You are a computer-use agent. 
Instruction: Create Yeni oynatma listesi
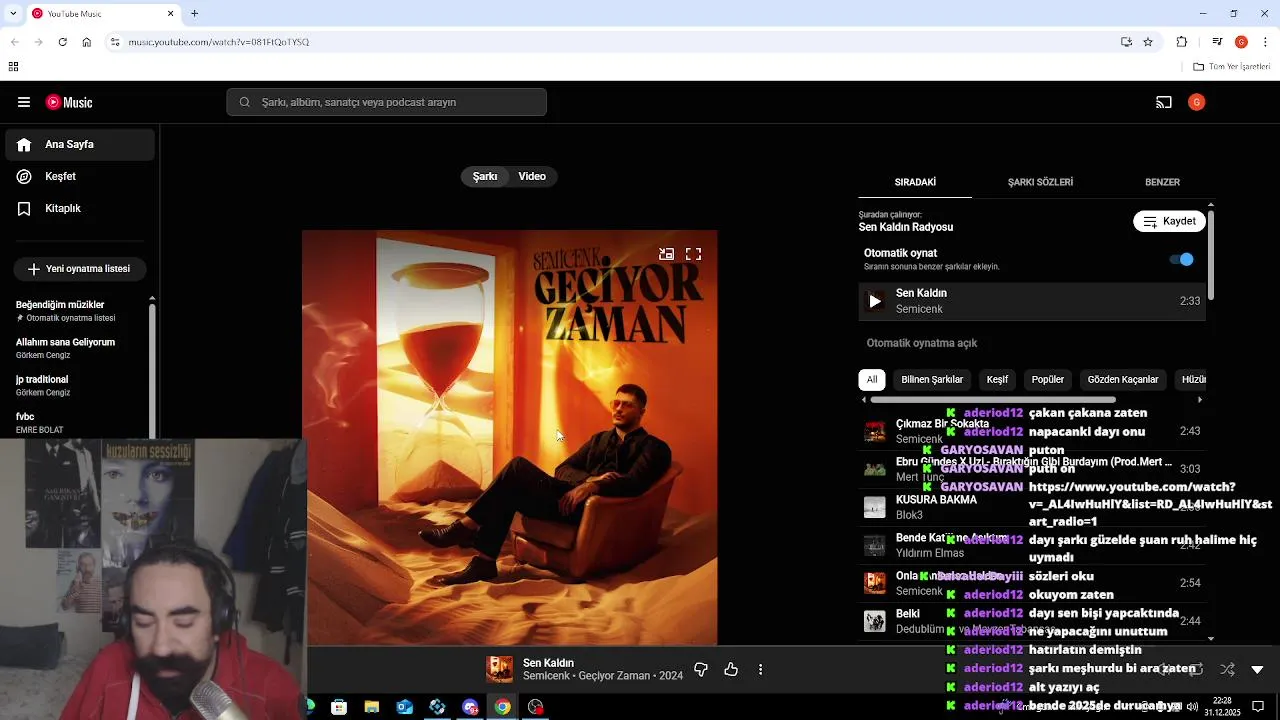click(79, 269)
